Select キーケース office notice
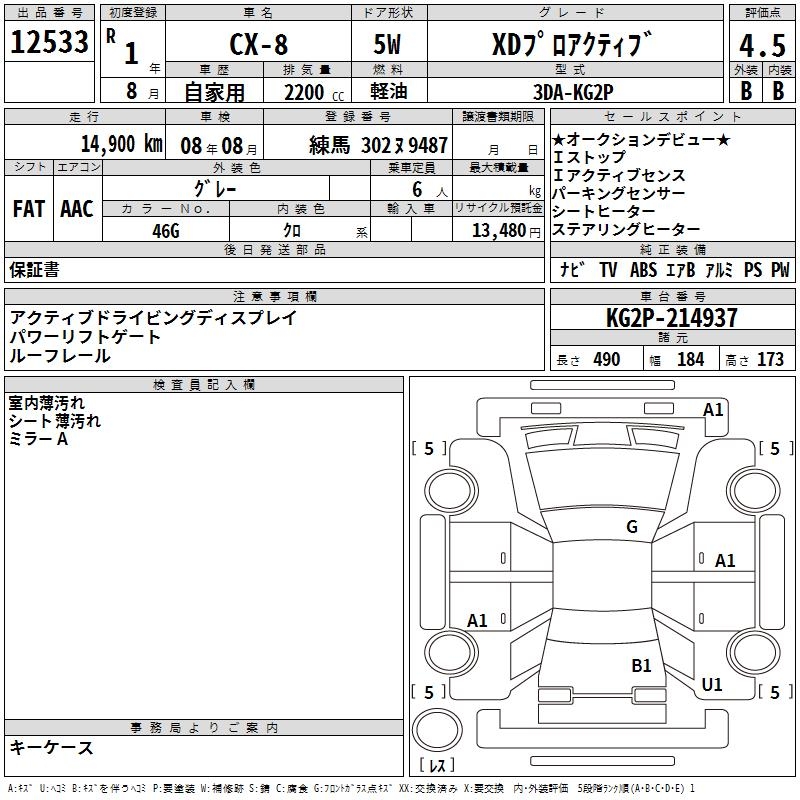This screenshot has height=800, width=800. click(x=52, y=747)
